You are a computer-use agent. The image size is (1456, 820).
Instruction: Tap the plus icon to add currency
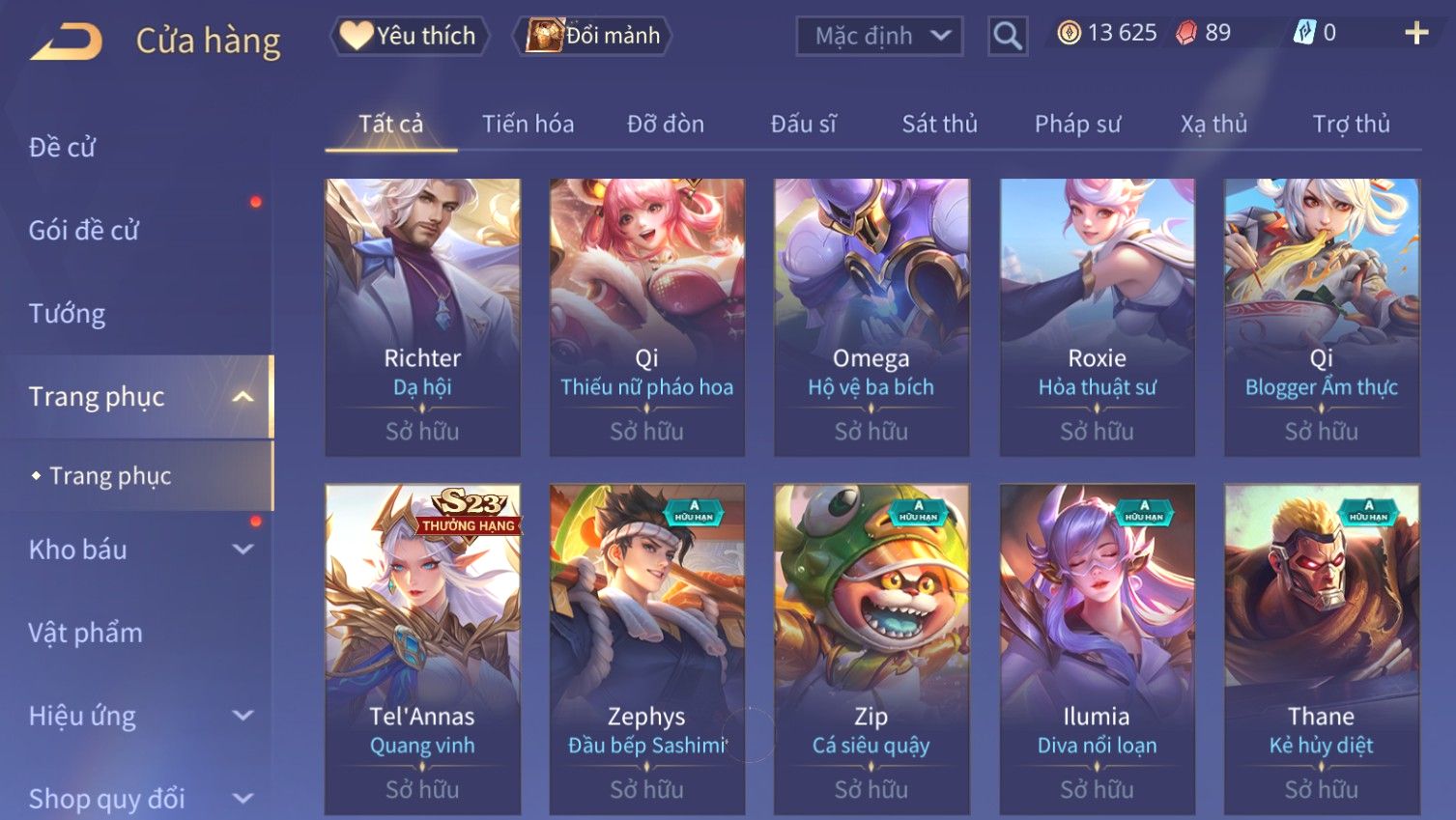(x=1416, y=34)
